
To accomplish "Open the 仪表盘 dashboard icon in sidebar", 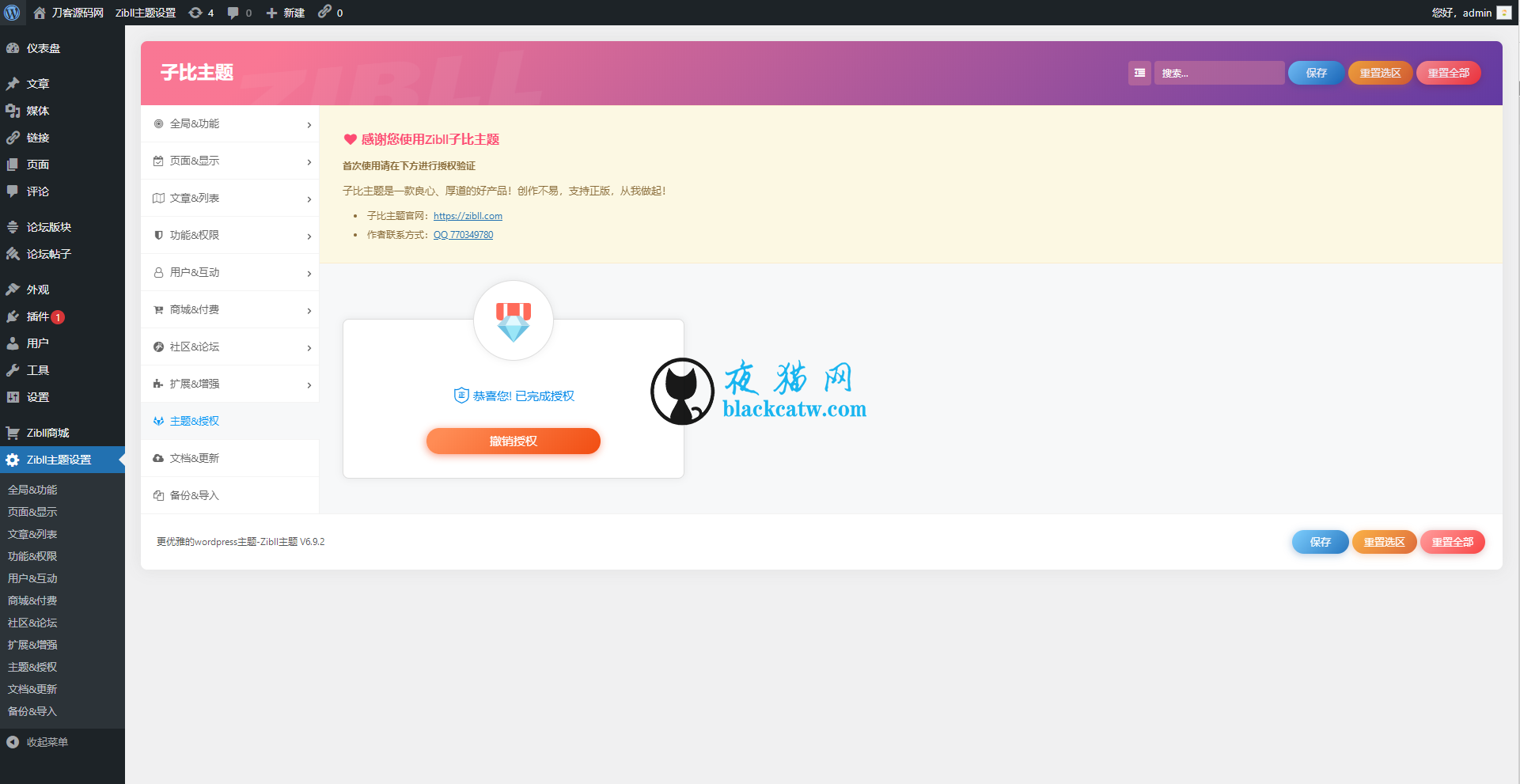I will tap(13, 48).
